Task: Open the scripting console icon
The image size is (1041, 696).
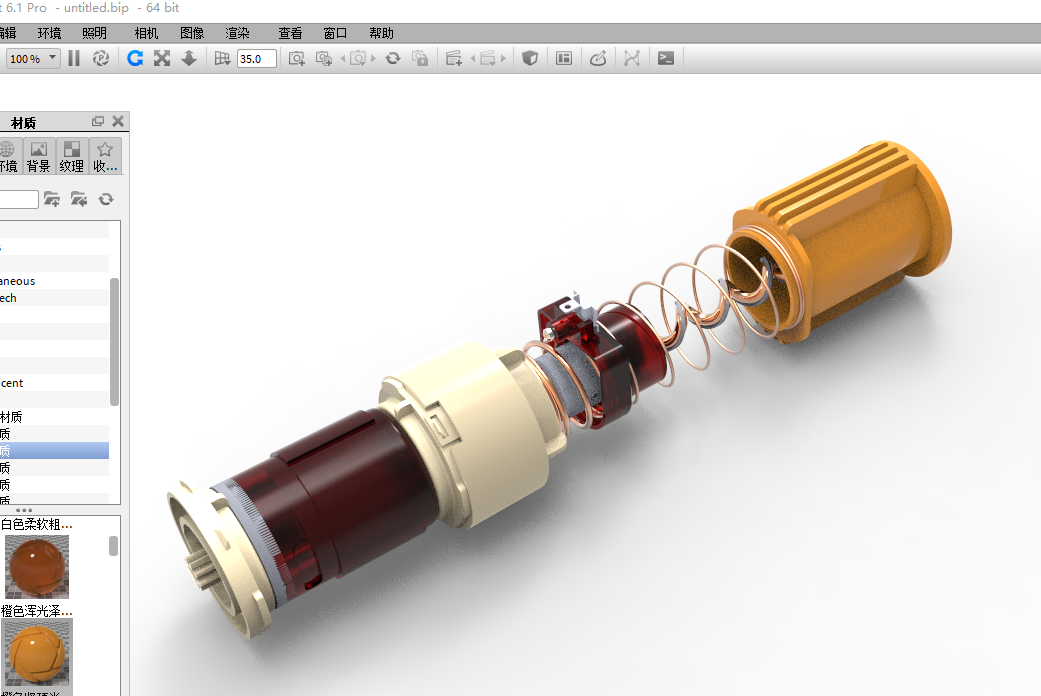Action: (x=666, y=58)
